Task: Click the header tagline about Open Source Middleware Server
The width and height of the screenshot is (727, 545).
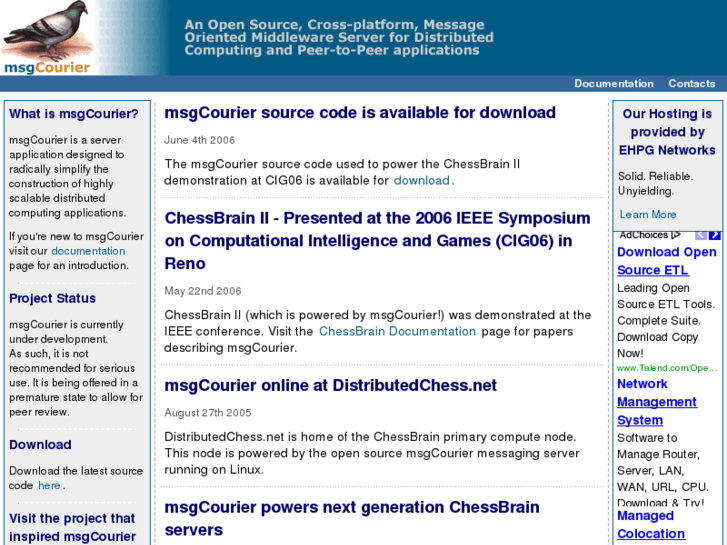Action: pyautogui.click(x=339, y=38)
